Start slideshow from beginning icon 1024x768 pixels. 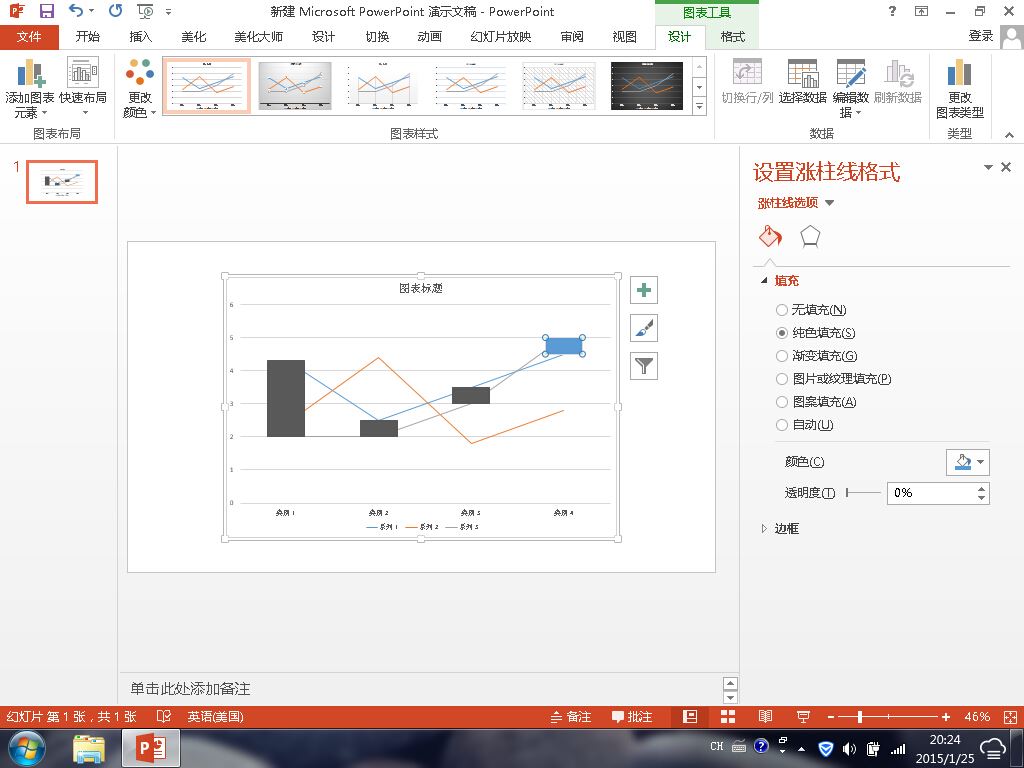[146, 11]
